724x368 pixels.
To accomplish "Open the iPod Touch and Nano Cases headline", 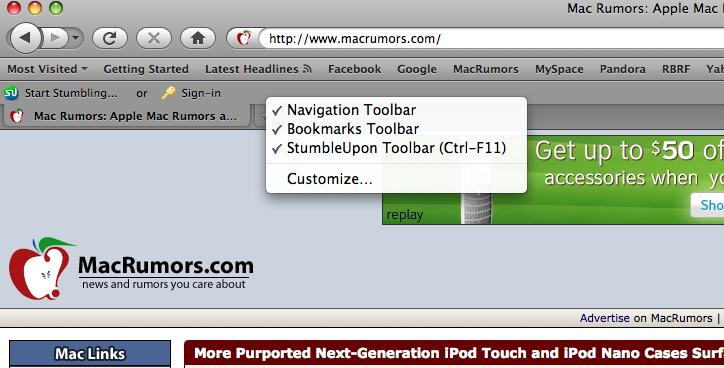I will [459, 353].
